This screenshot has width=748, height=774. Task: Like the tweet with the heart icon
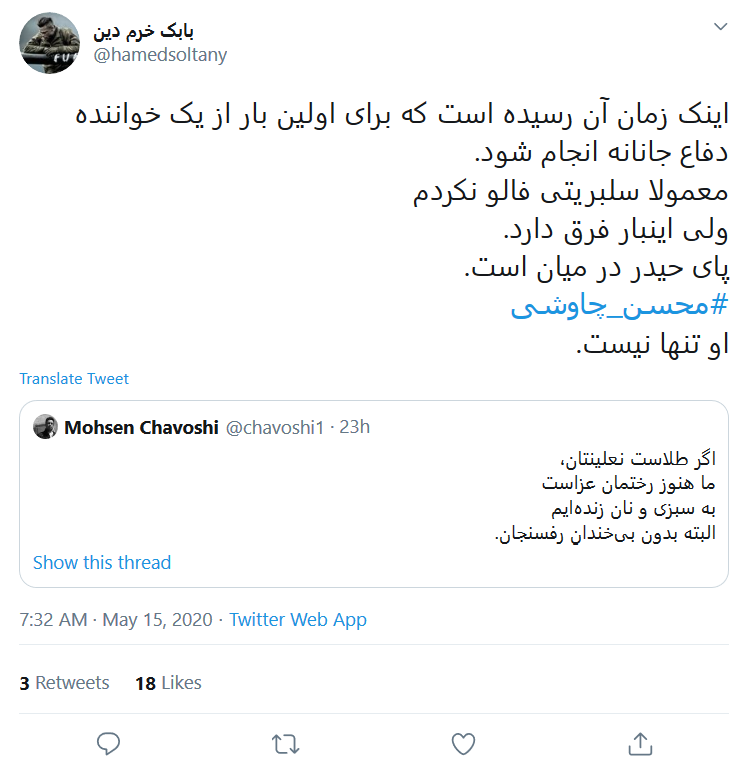[462, 743]
